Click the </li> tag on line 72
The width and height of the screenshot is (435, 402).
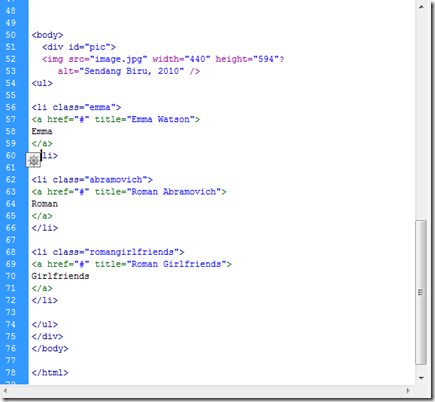click(45, 300)
